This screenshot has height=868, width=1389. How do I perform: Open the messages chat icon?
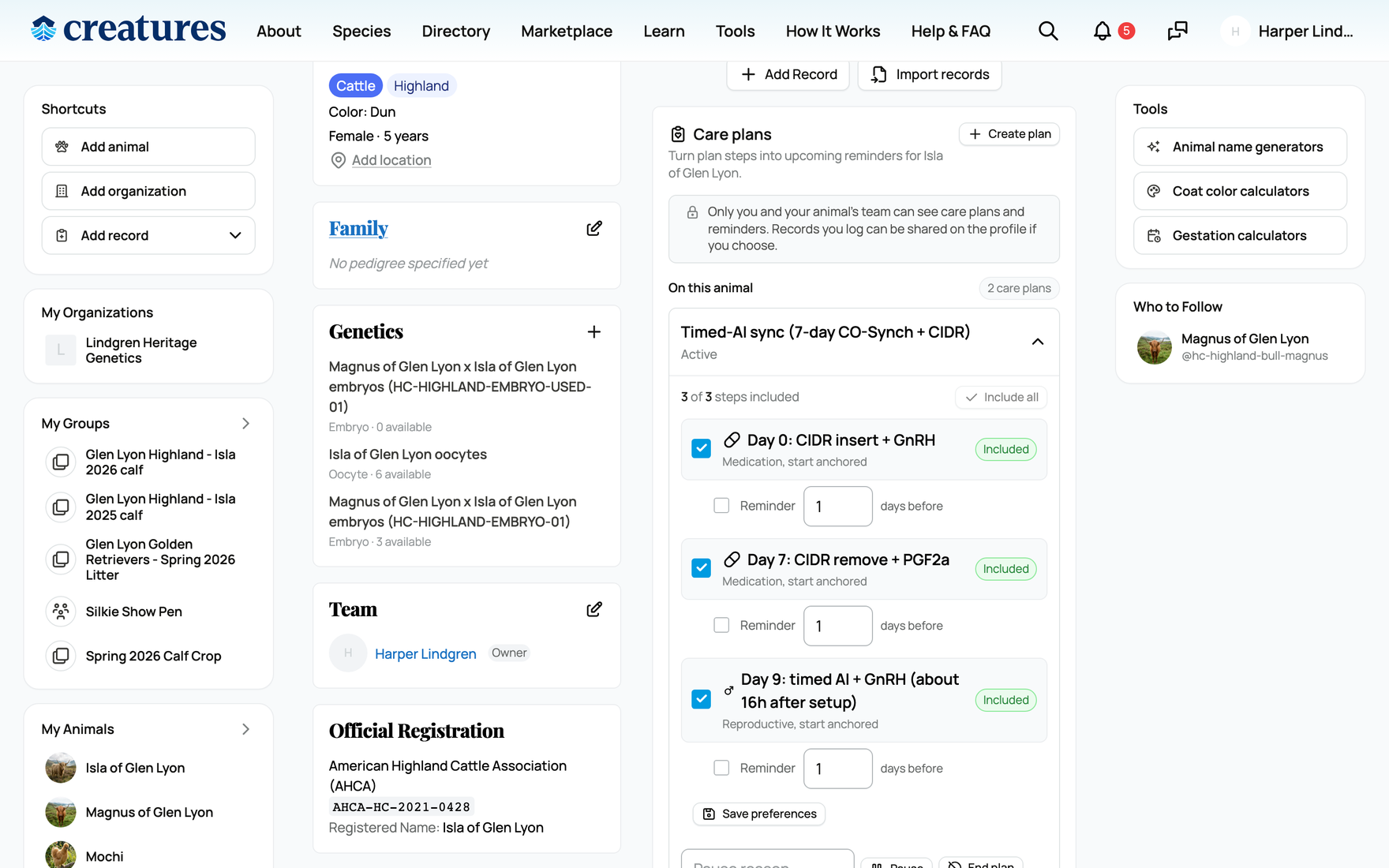tap(1177, 31)
